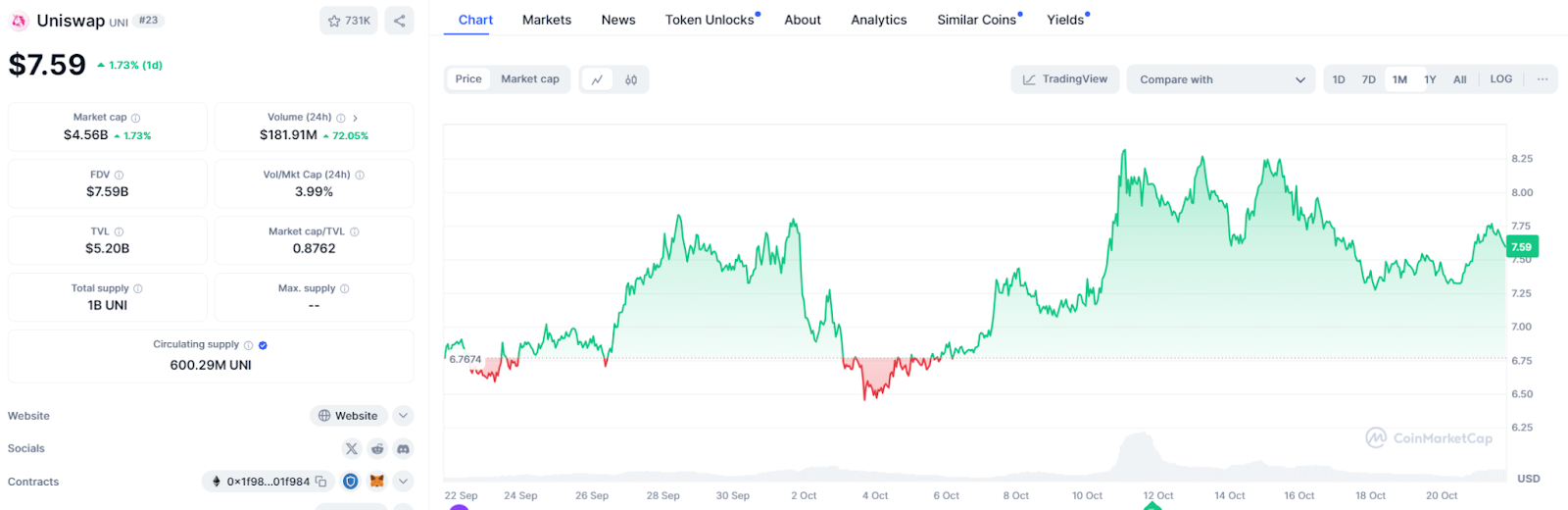
Task: Select the 7D time range
Action: [1369, 79]
